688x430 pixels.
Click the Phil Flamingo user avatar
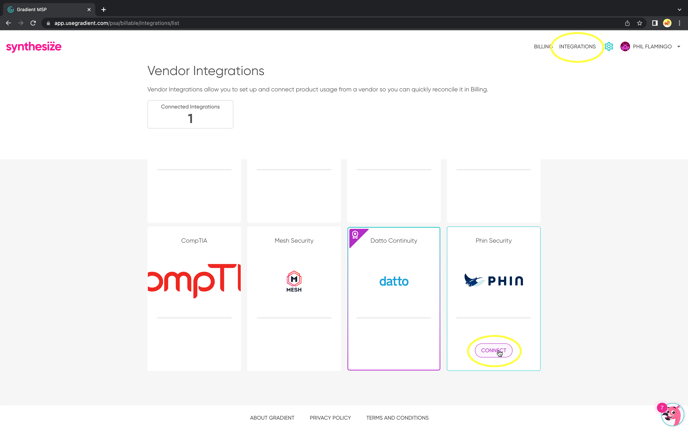click(x=625, y=46)
